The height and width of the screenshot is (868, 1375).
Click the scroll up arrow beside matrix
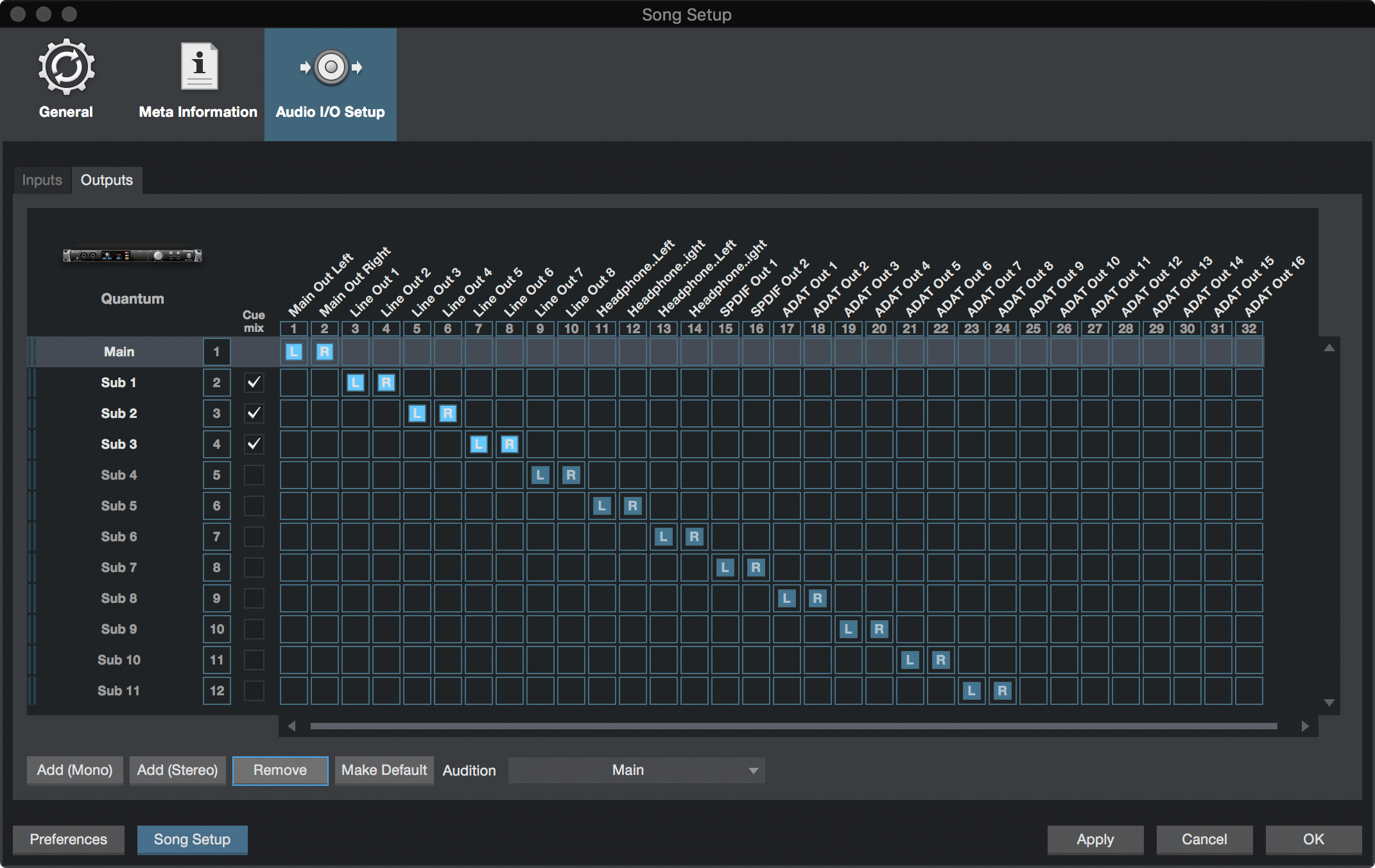point(1329,347)
